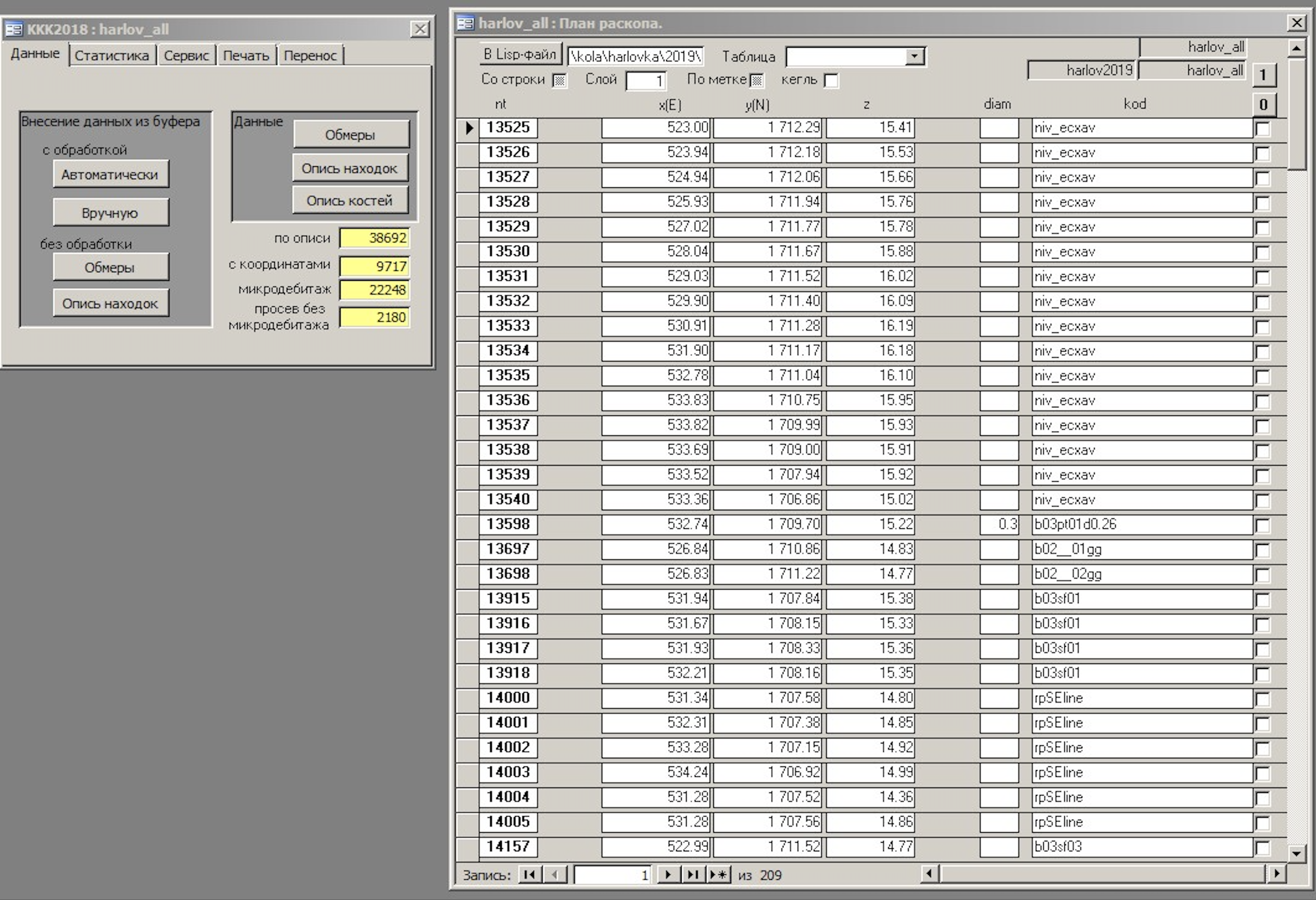Go to first record navigation arrow
The height and width of the screenshot is (900, 1316).
click(529, 874)
